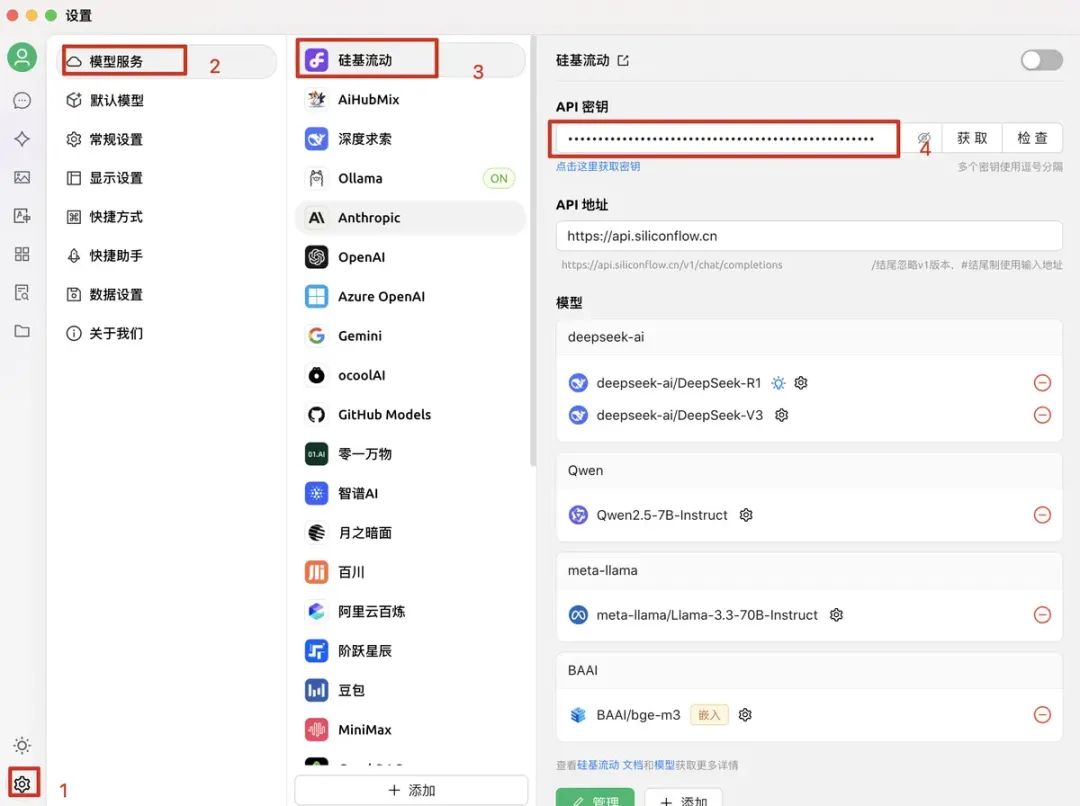Select 月之暗面 provider
The width and height of the screenshot is (1080, 806).
[x=411, y=533]
